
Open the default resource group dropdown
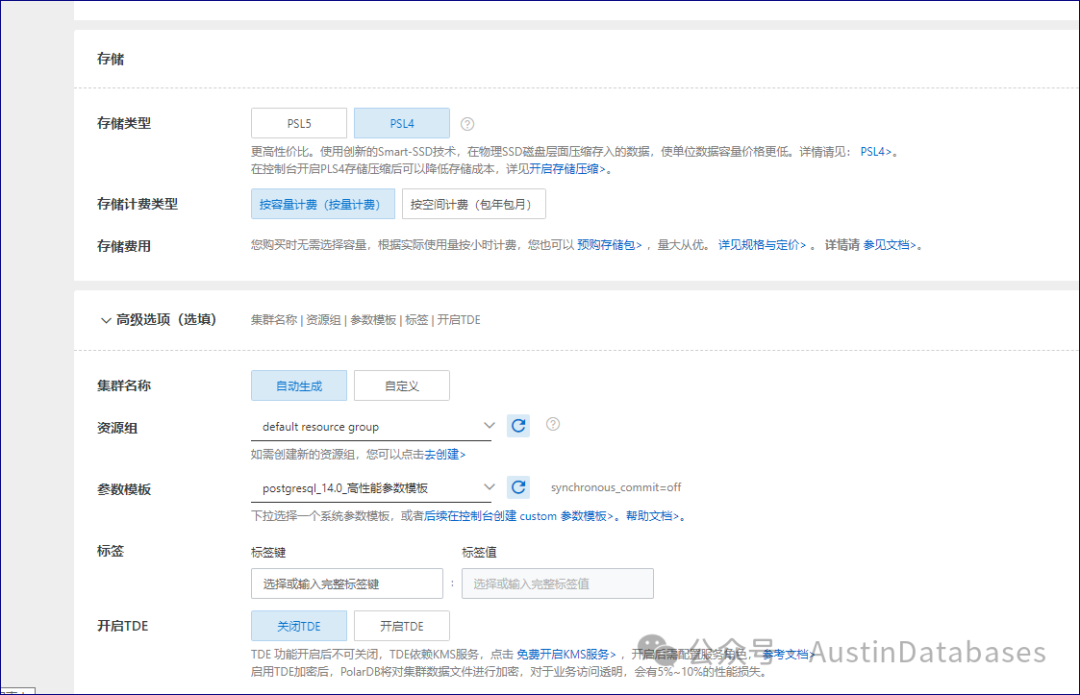372,426
